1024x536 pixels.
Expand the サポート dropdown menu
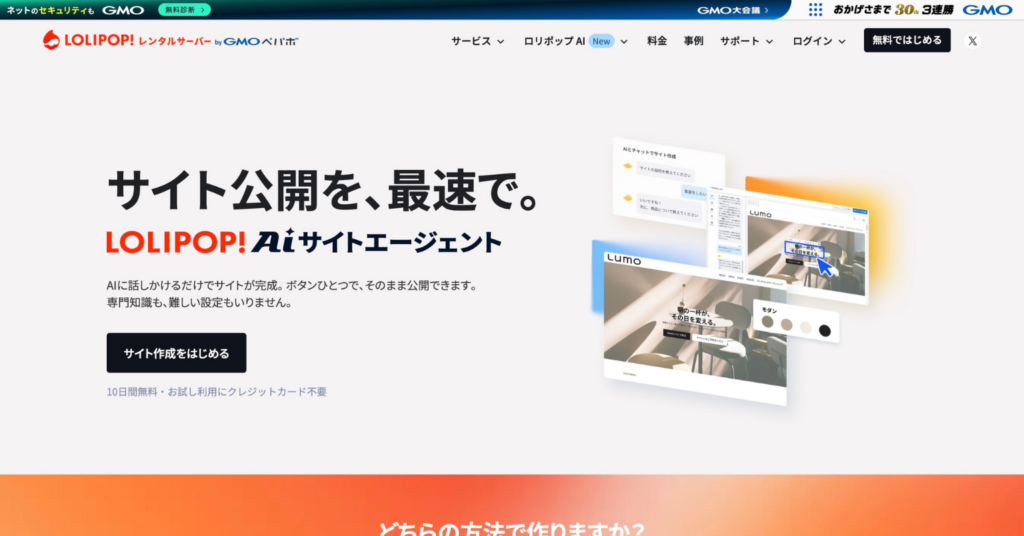(746, 41)
